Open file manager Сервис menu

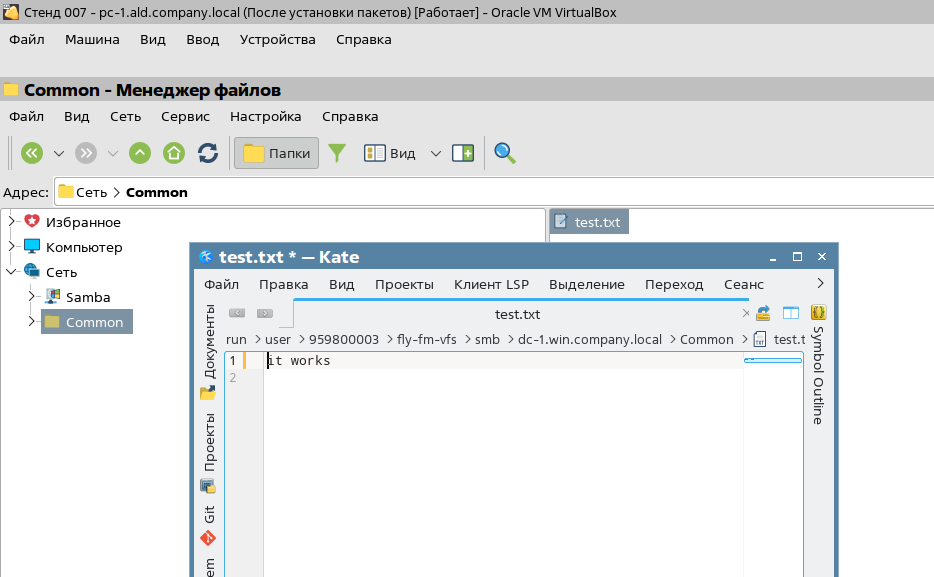tap(185, 116)
